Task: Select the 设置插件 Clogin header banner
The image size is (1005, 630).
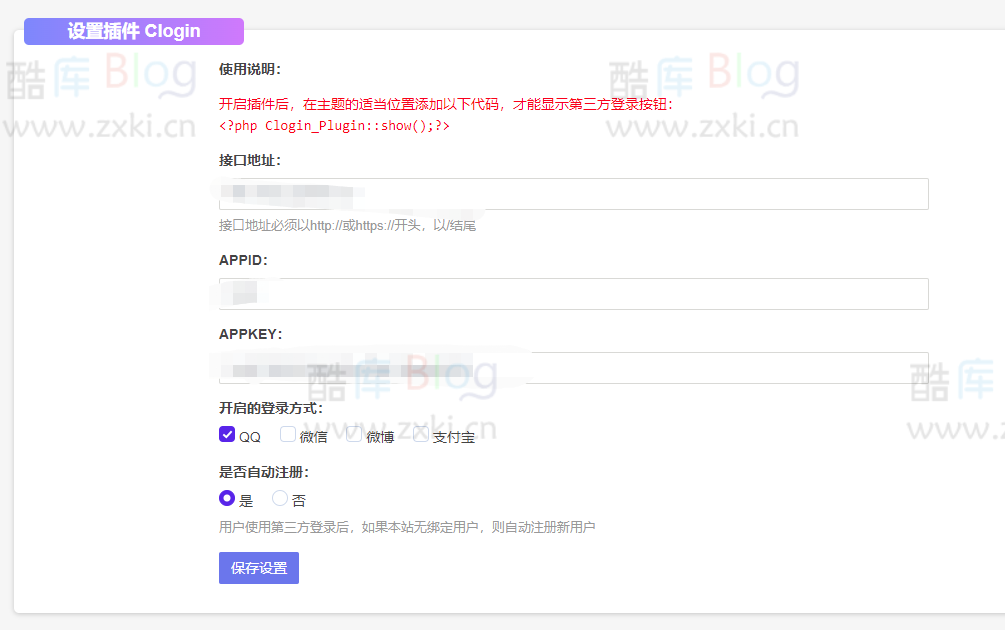Action: point(133,31)
